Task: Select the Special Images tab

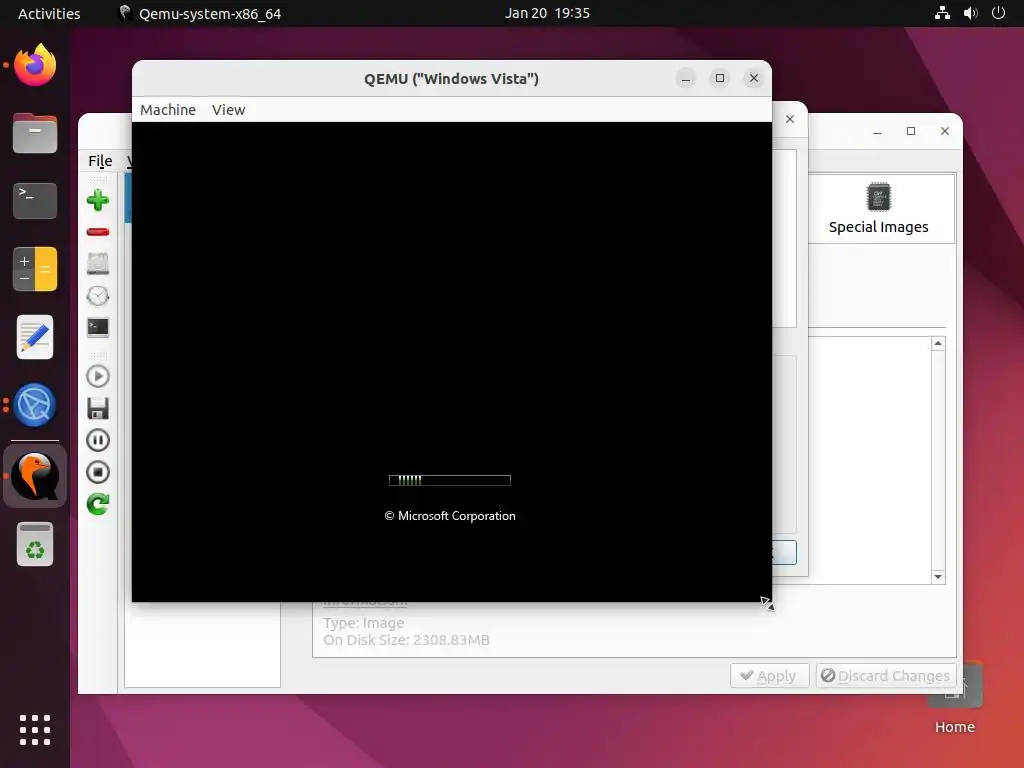Action: click(878, 209)
